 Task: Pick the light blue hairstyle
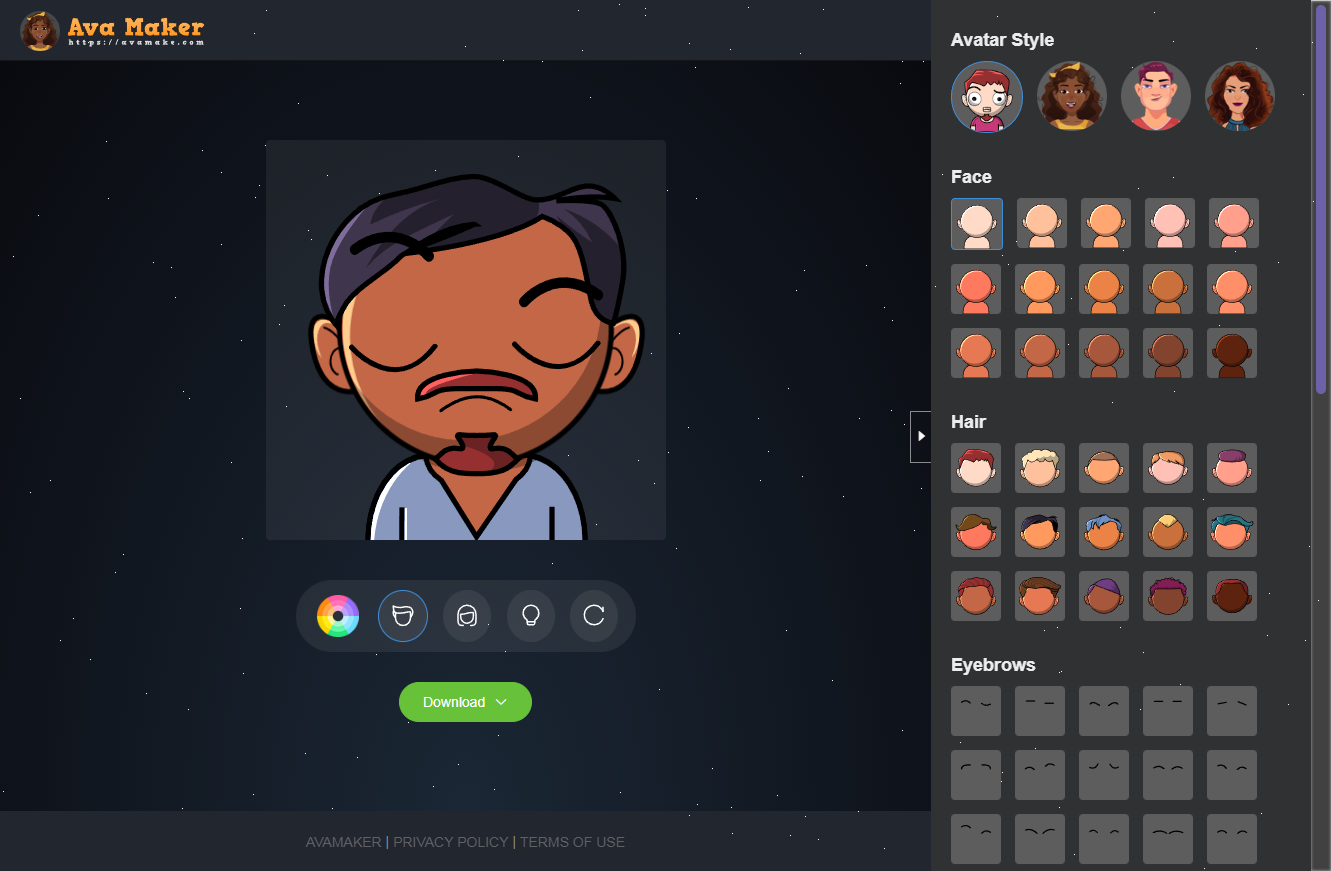click(1104, 532)
